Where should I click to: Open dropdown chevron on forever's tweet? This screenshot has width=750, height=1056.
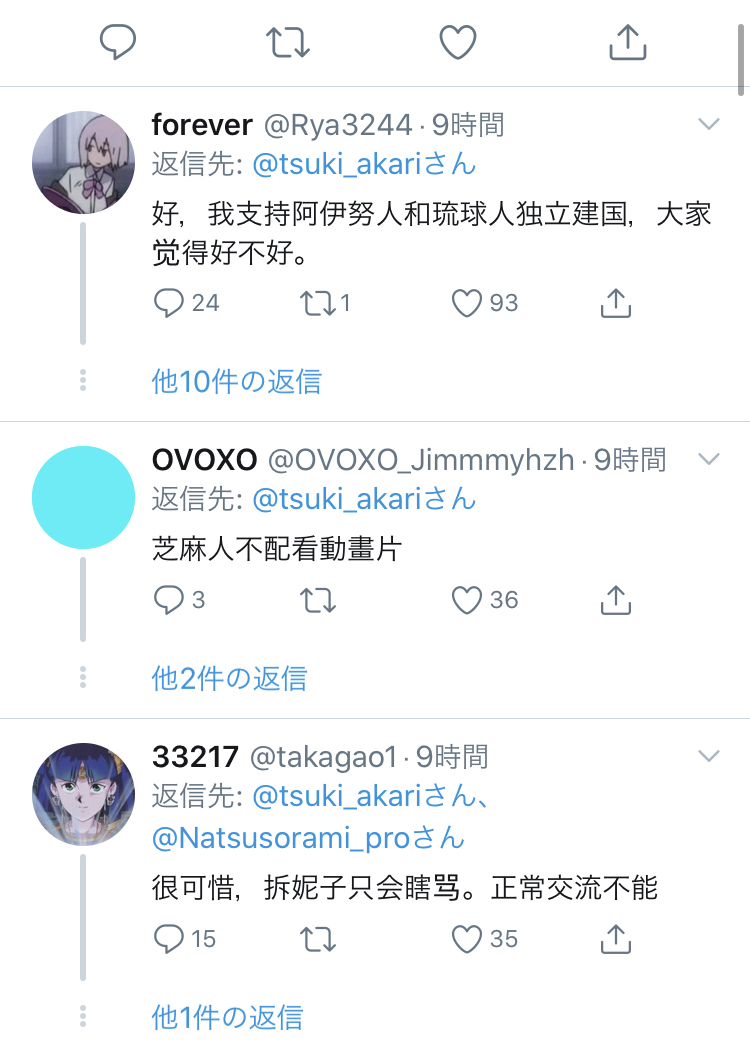coord(709,124)
